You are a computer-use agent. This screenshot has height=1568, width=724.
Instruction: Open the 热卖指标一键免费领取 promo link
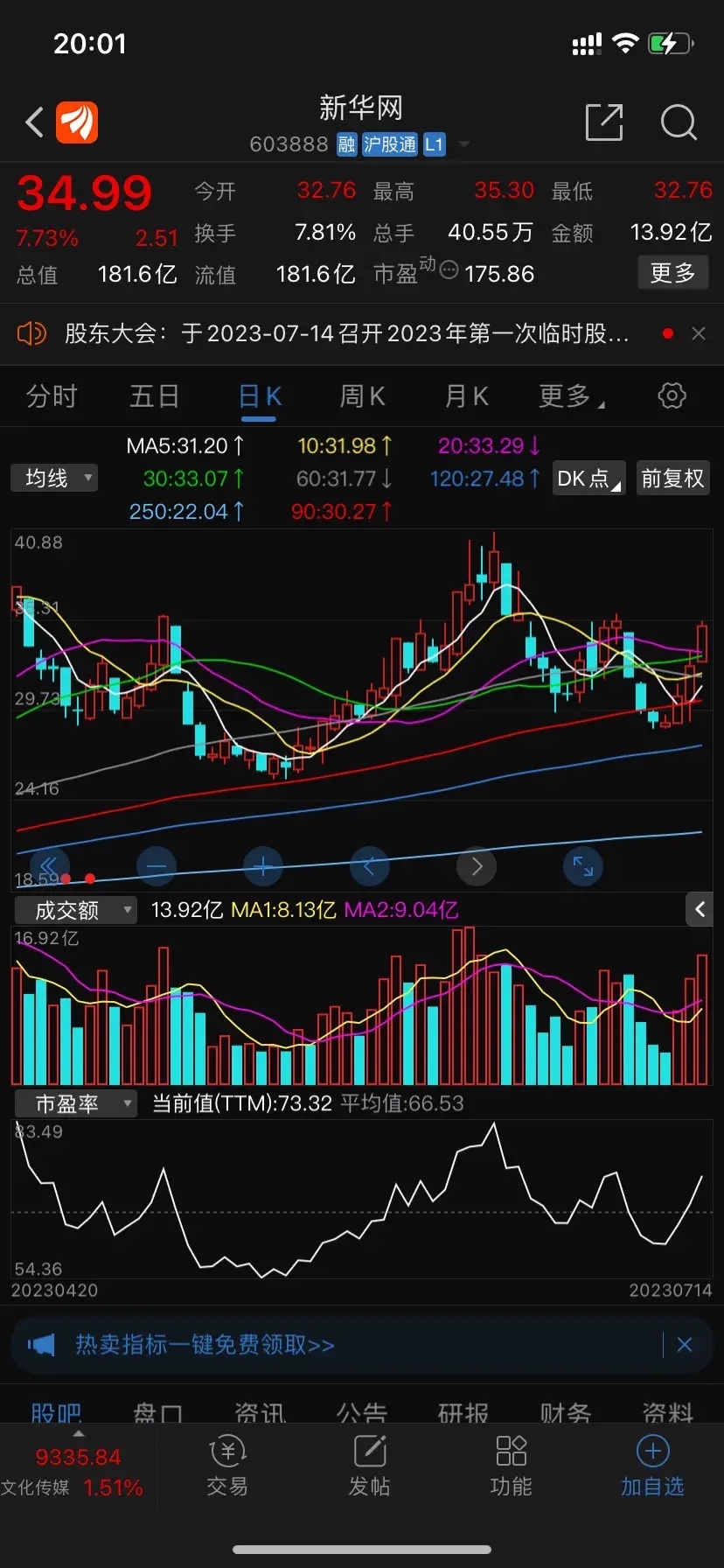click(x=205, y=1344)
